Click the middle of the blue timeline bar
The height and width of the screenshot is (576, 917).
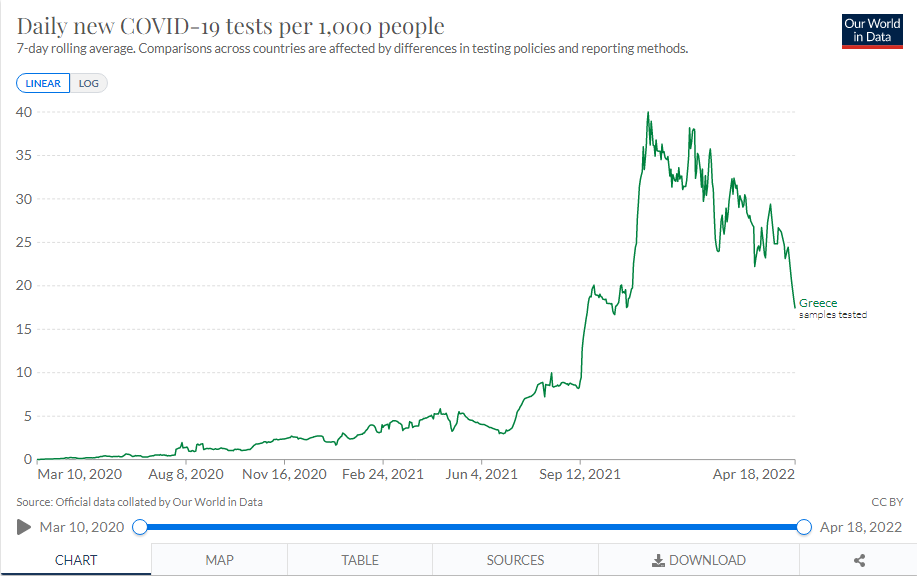[472, 527]
